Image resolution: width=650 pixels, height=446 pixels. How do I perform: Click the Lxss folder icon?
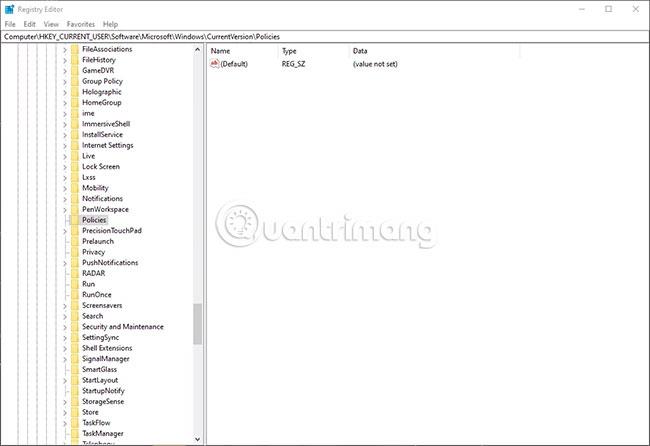(75, 177)
